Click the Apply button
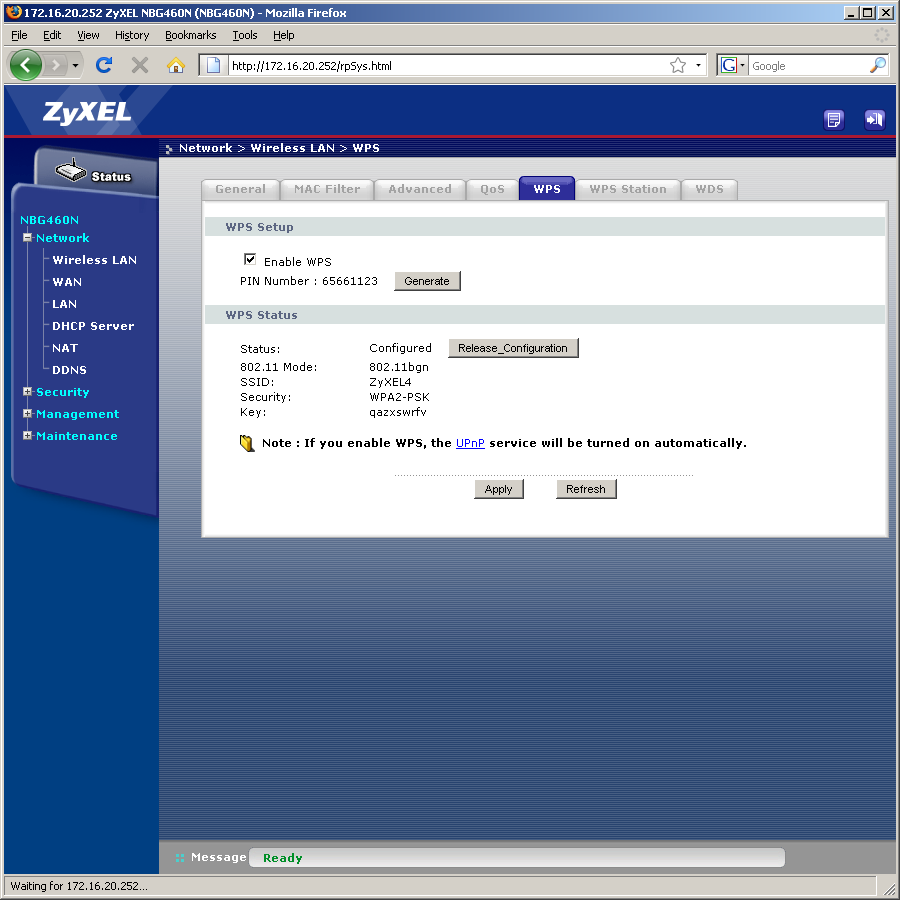The width and height of the screenshot is (900, 900). tap(498, 490)
